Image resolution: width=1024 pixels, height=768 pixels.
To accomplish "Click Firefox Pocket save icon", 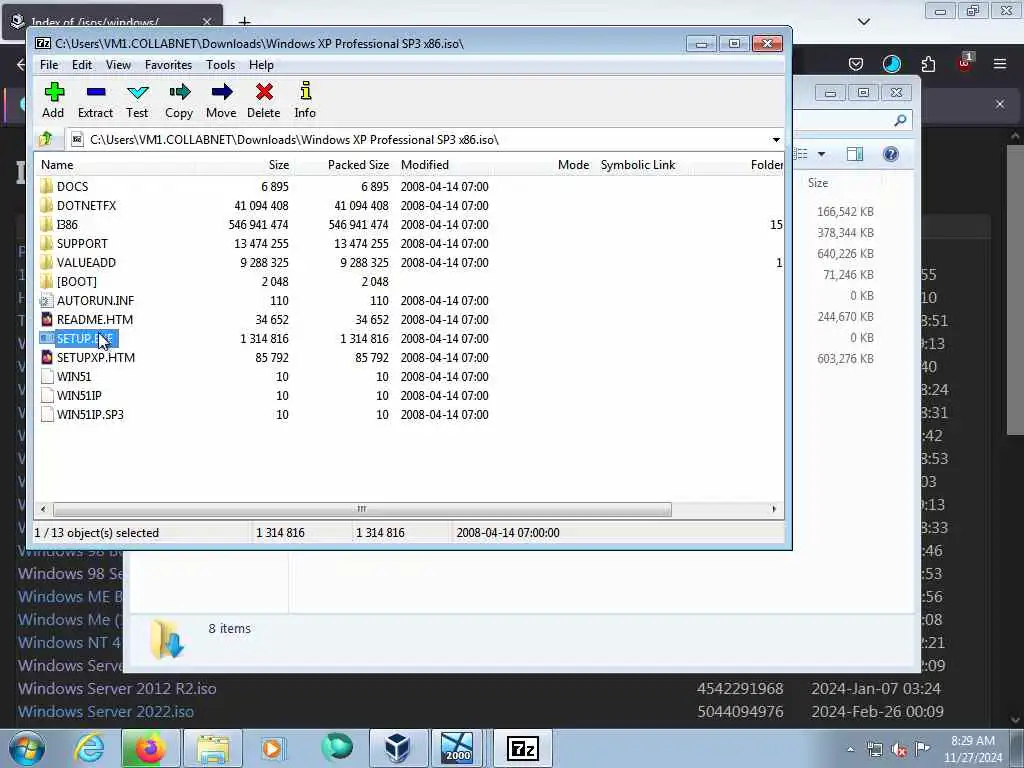I will (x=856, y=64).
